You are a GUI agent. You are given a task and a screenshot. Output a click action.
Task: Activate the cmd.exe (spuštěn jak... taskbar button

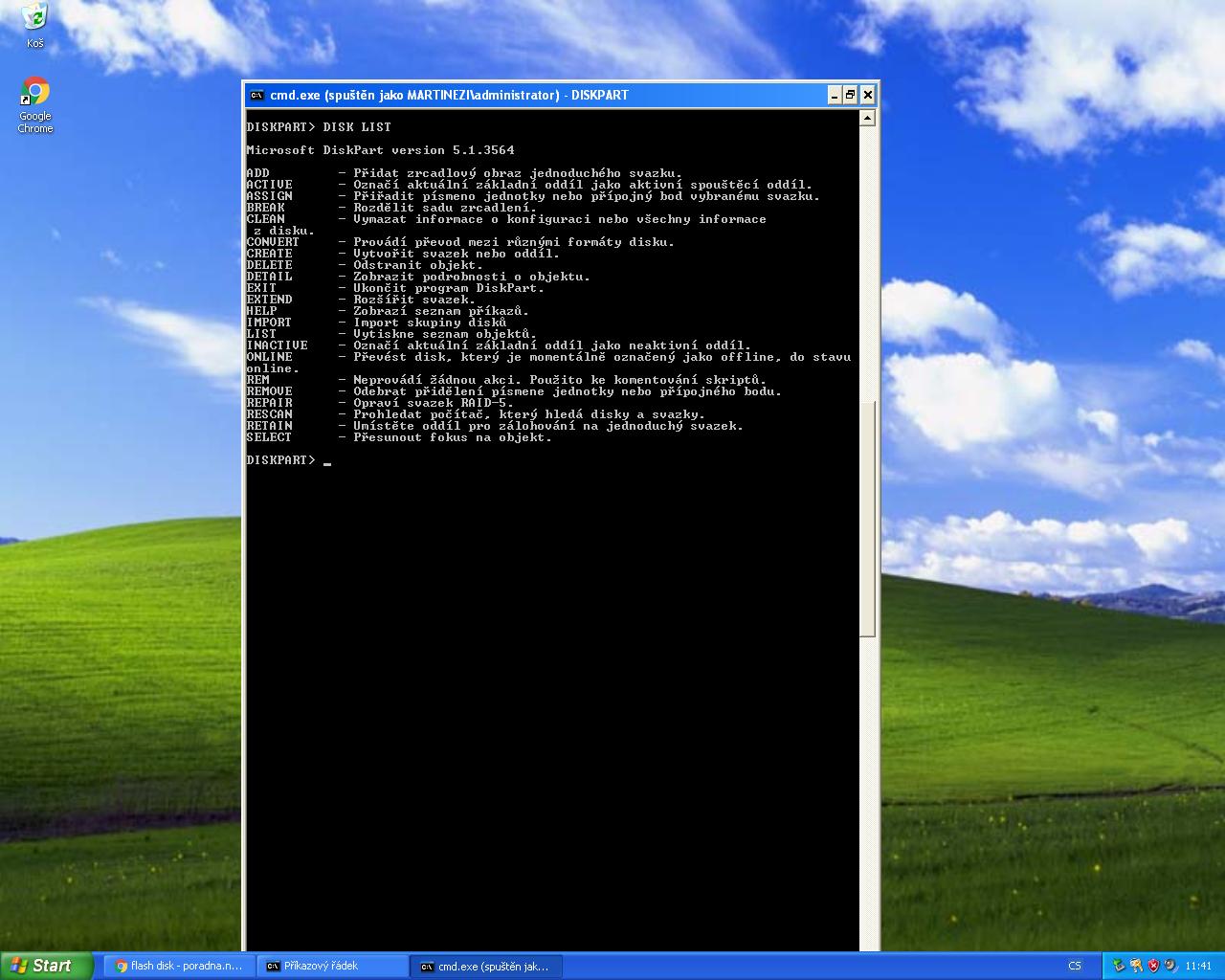tap(488, 967)
